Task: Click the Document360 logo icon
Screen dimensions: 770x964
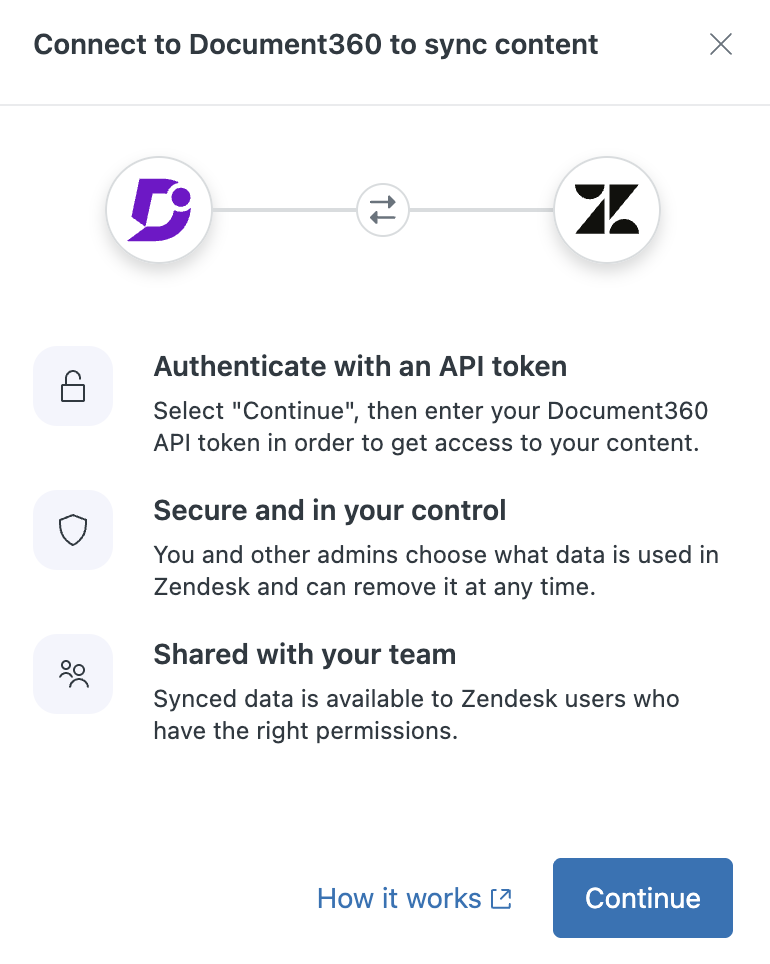Action: [159, 210]
